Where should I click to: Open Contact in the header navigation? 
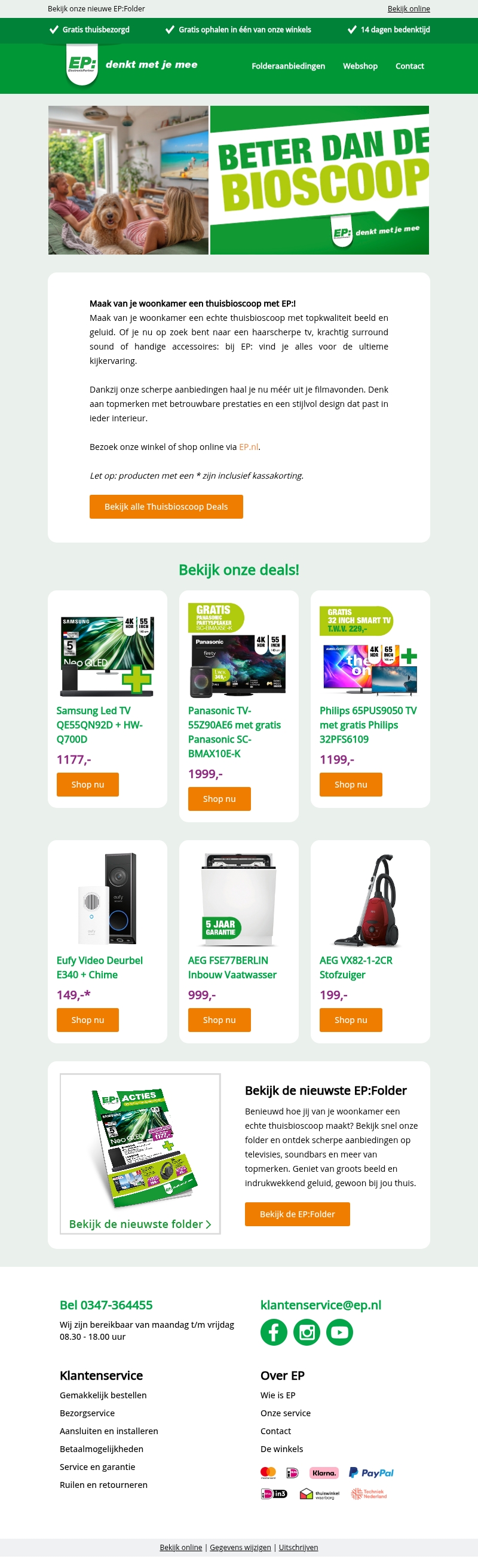410,66
